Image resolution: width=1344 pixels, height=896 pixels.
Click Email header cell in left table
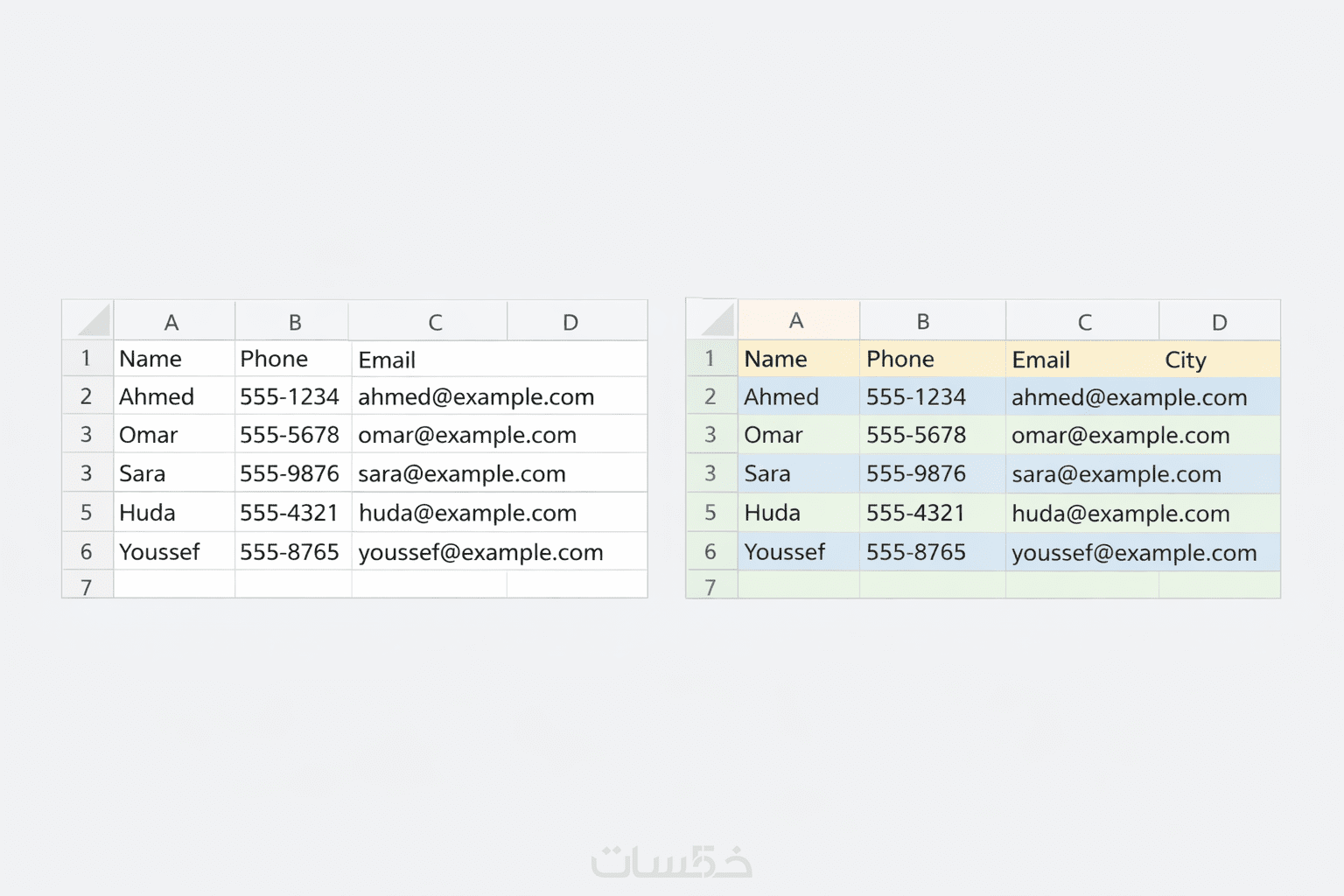point(387,360)
